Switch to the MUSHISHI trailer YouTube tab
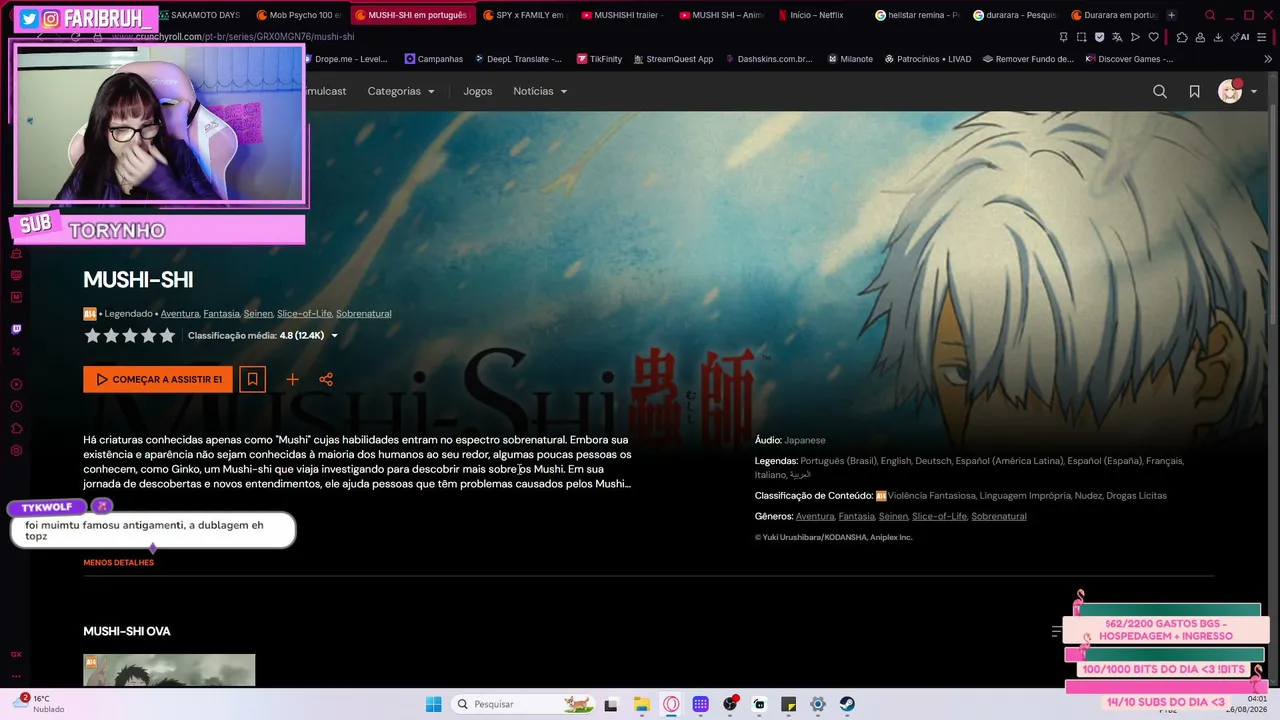This screenshot has height=720, width=1280. [x=620, y=15]
